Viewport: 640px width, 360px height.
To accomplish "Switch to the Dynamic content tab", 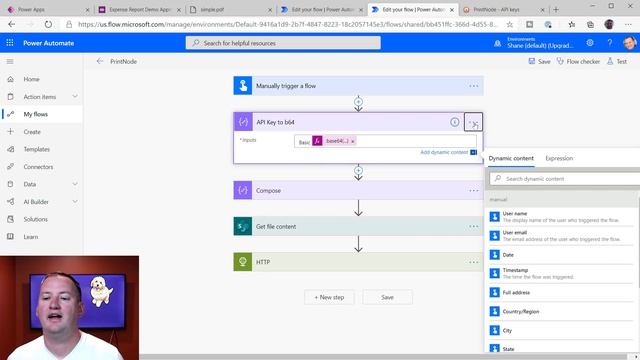I will [511, 158].
